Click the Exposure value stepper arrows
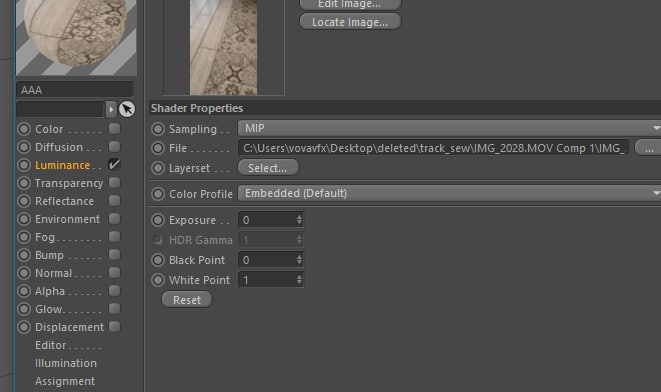 (299, 220)
